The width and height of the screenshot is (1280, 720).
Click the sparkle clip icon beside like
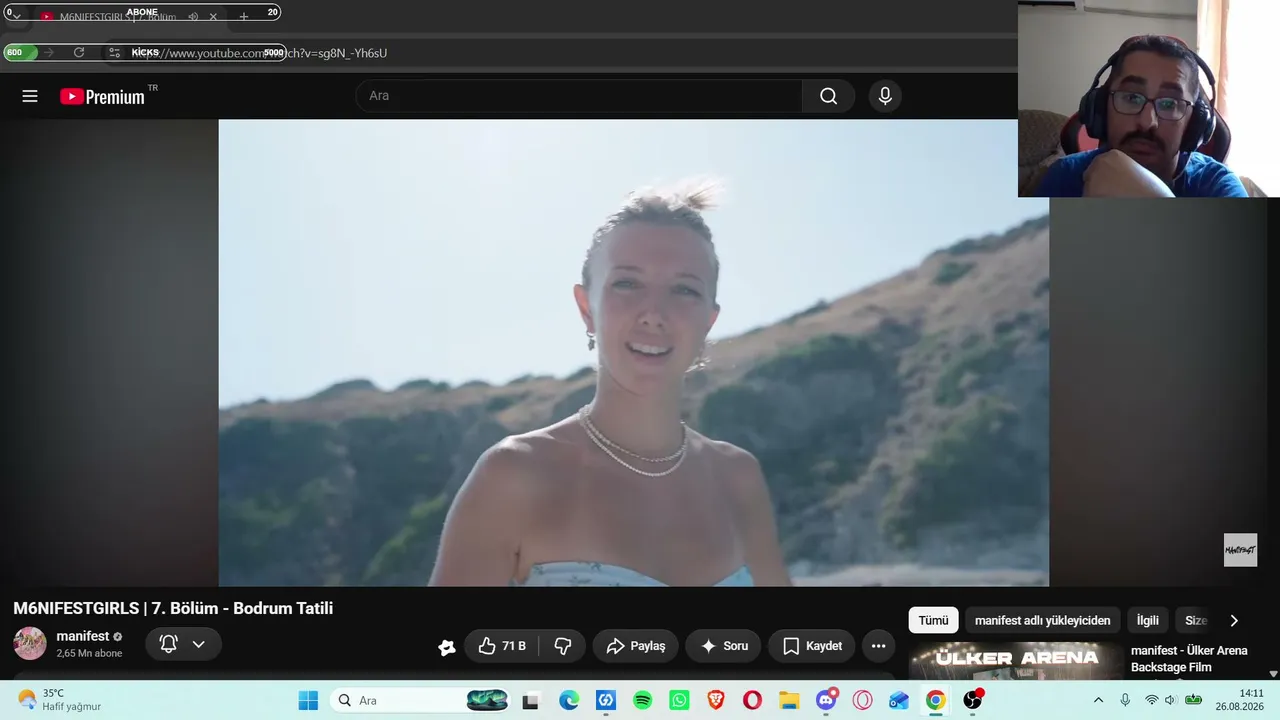click(x=447, y=647)
